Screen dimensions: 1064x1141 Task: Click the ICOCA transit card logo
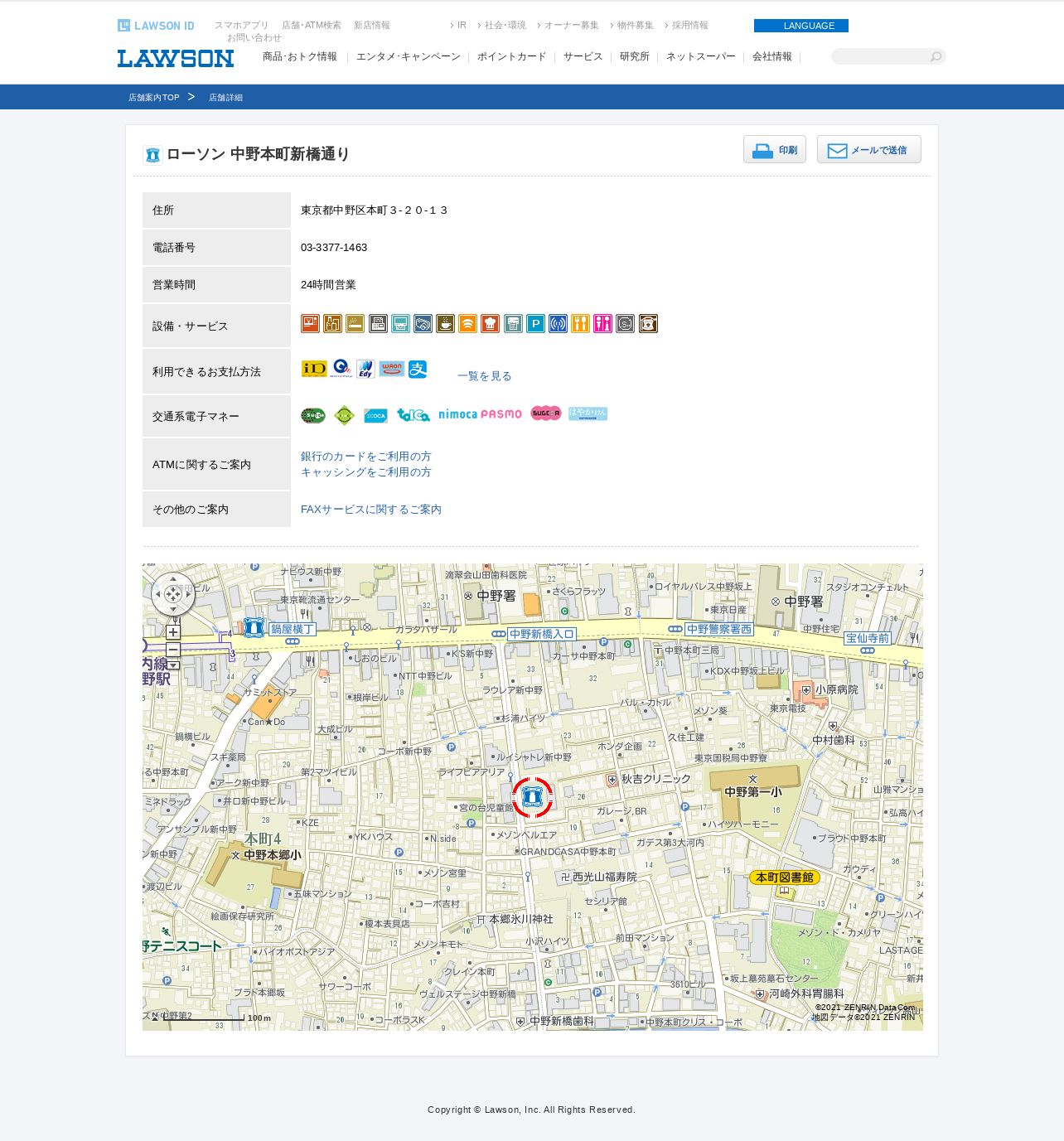click(375, 416)
